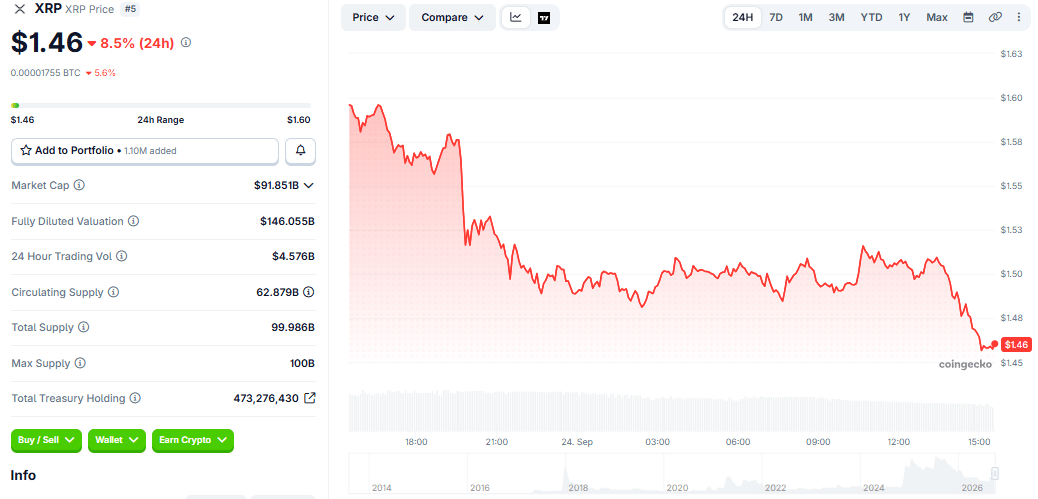Screen dimensions: 1038x499
Task: Click the 0.00001755 BTC price text
Action: pos(46,73)
